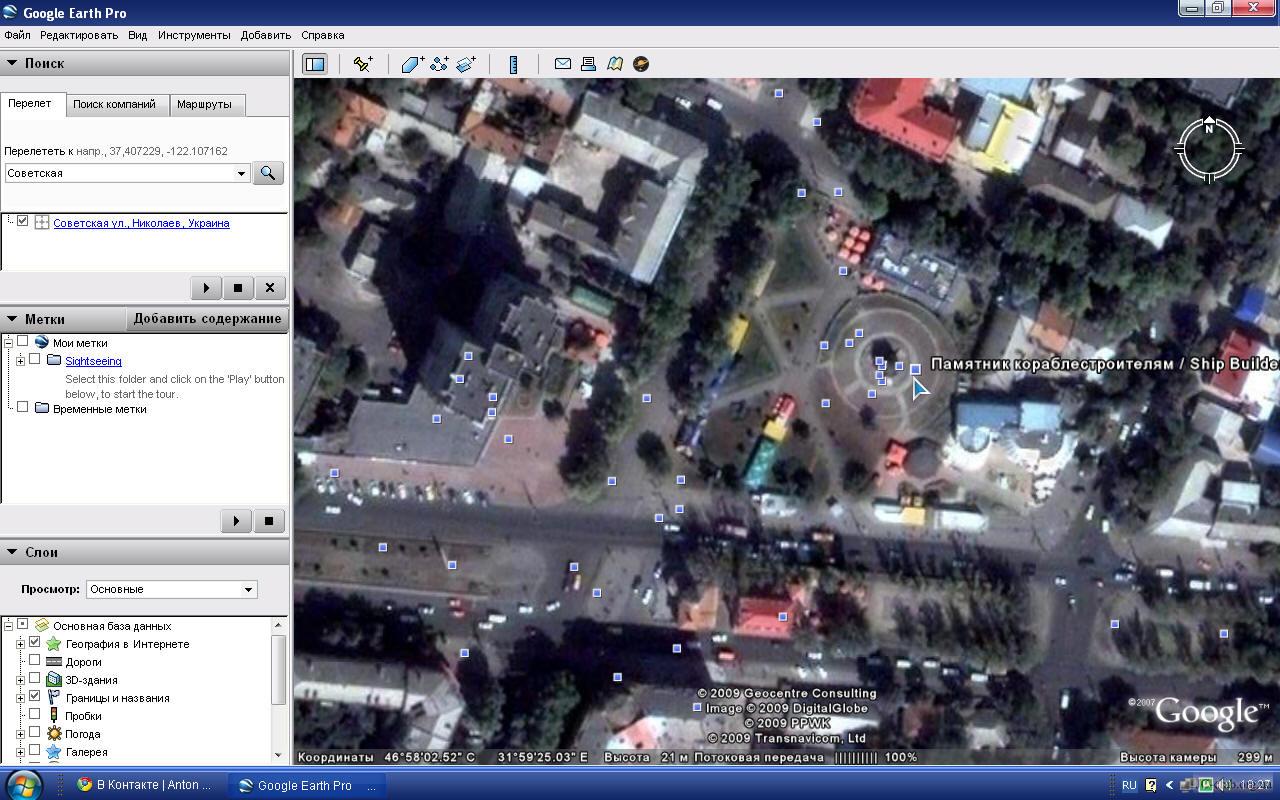Click the Print icon in toolbar

(589, 64)
